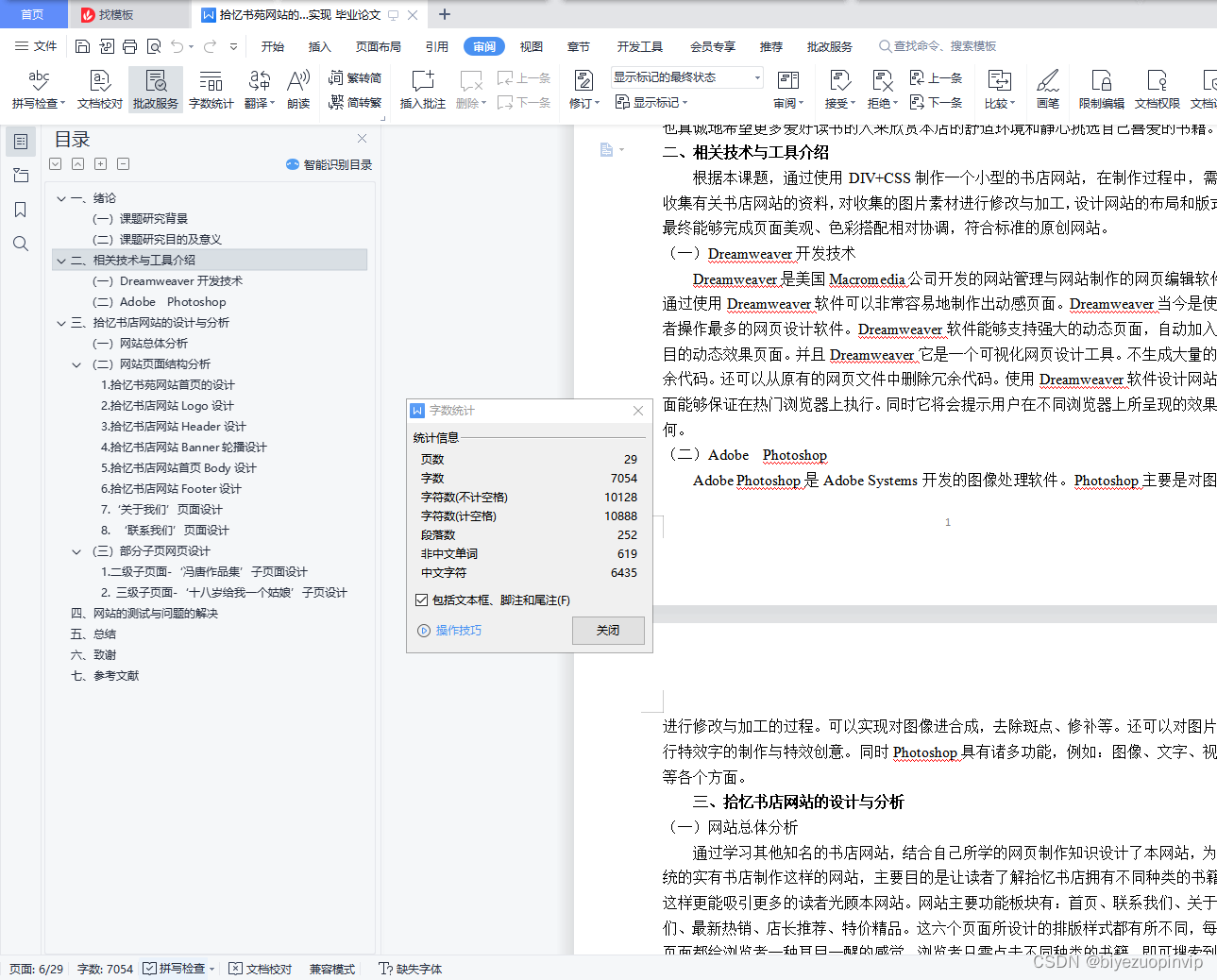Open the chapter navigation sidebar icon
The image size is (1217, 980).
pyautogui.click(x=21, y=176)
